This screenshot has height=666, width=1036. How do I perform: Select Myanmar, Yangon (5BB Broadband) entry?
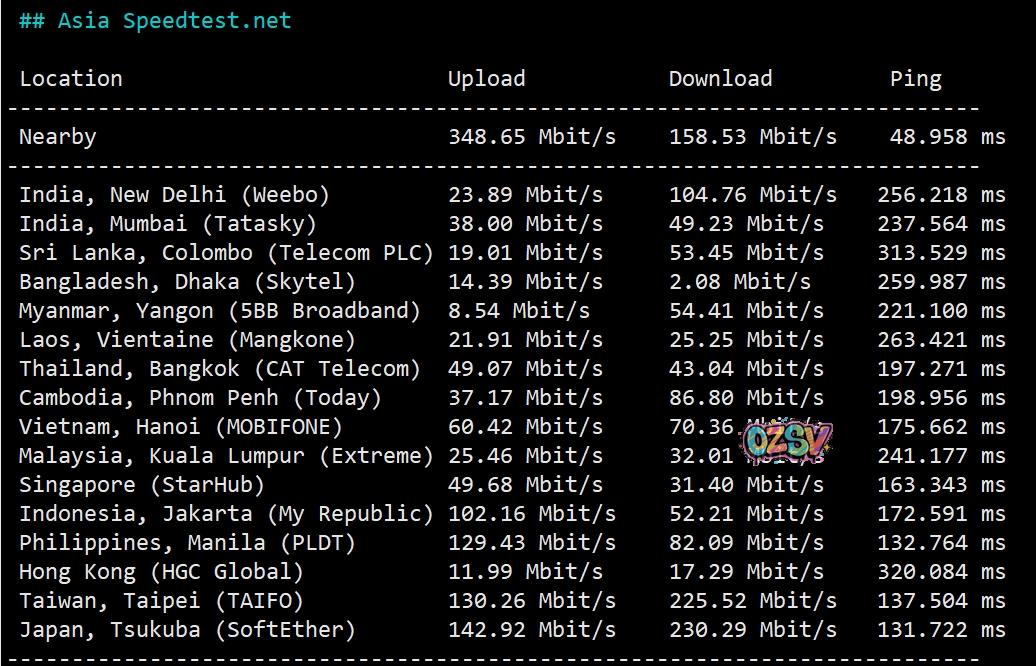tap(219, 311)
